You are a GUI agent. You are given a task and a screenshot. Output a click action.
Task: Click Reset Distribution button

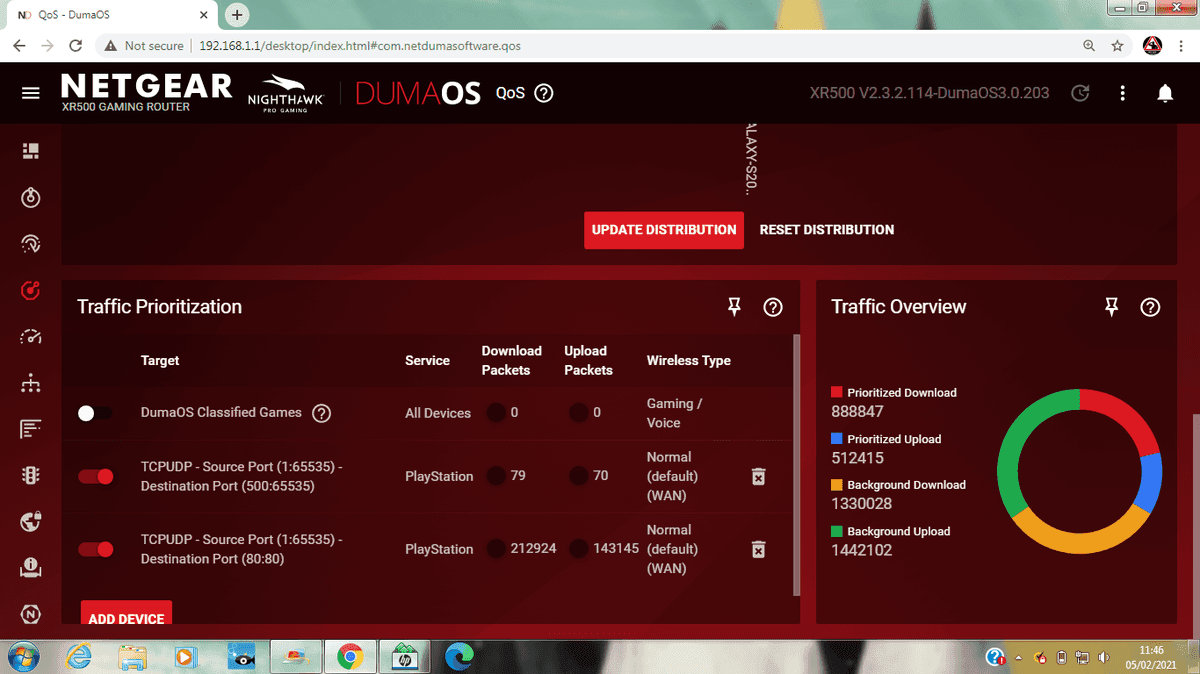click(827, 229)
